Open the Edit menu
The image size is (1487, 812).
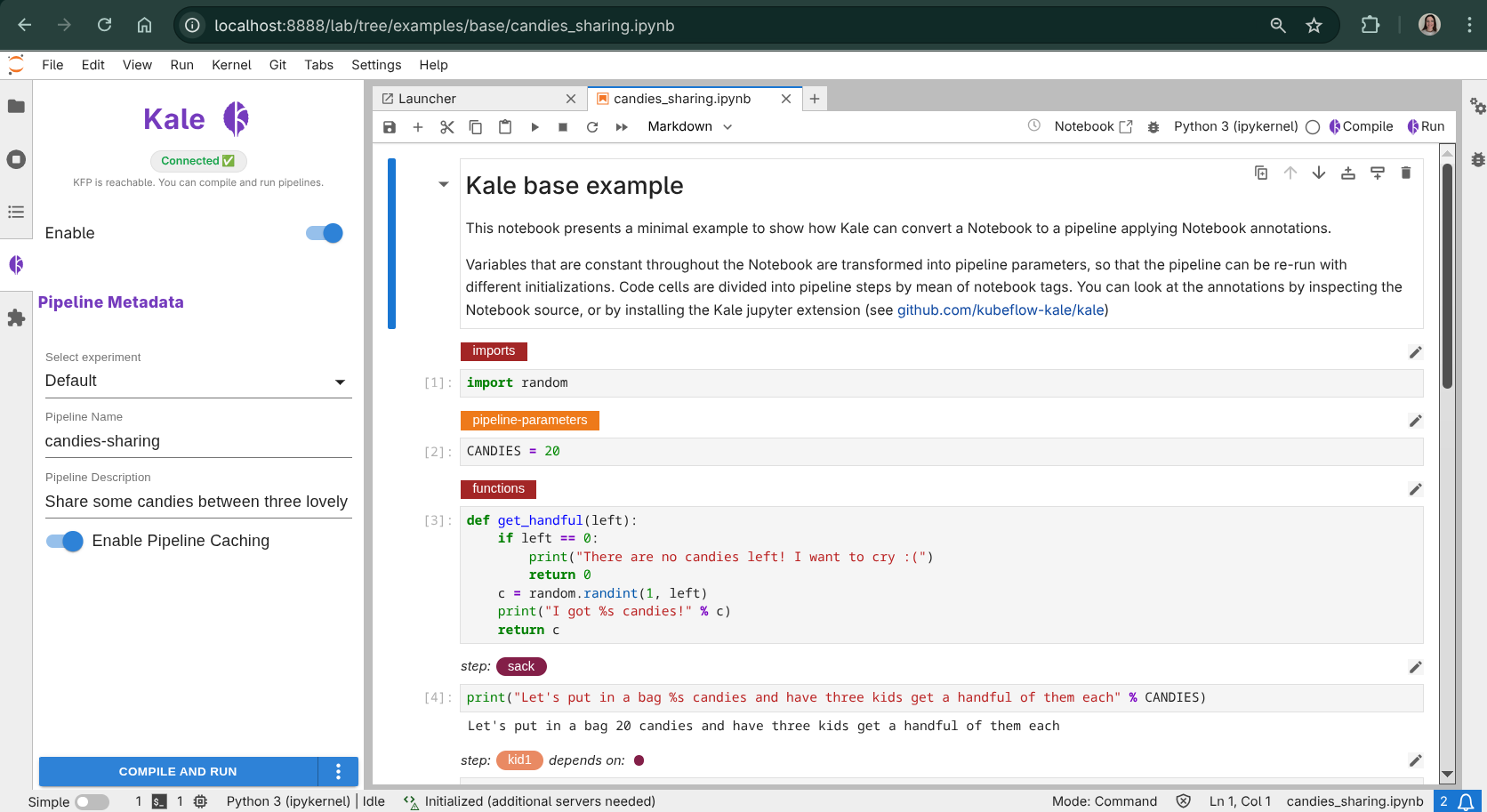[x=92, y=65]
